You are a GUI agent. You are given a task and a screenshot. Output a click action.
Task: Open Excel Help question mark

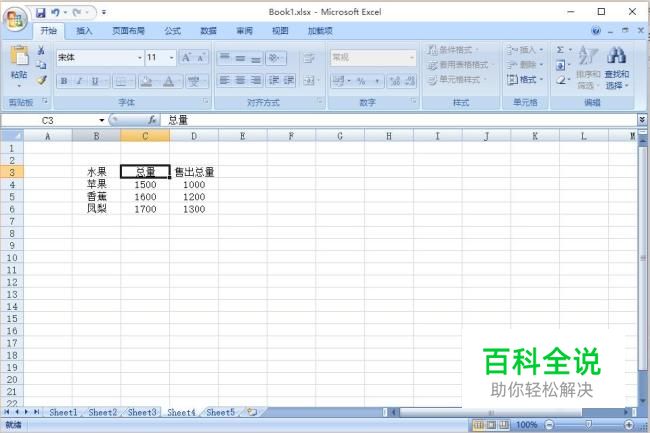click(x=596, y=31)
